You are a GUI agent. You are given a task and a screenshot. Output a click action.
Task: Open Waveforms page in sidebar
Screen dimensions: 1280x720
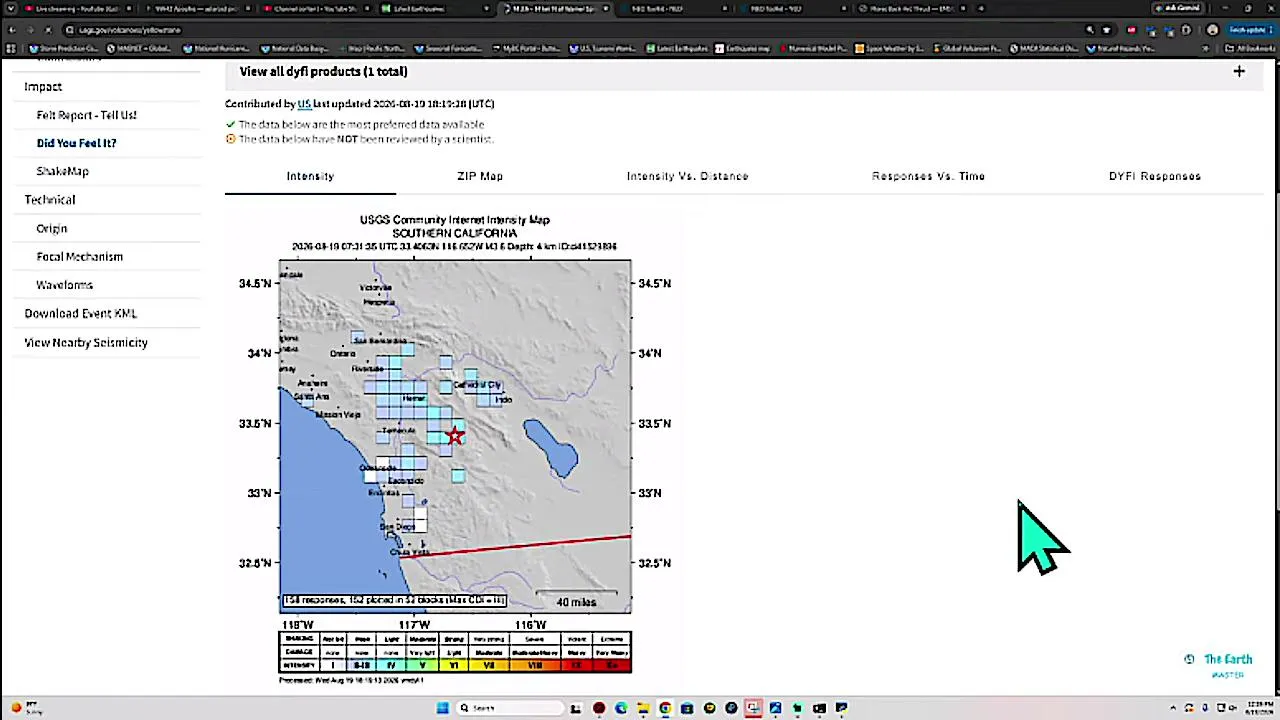pyautogui.click(x=64, y=285)
